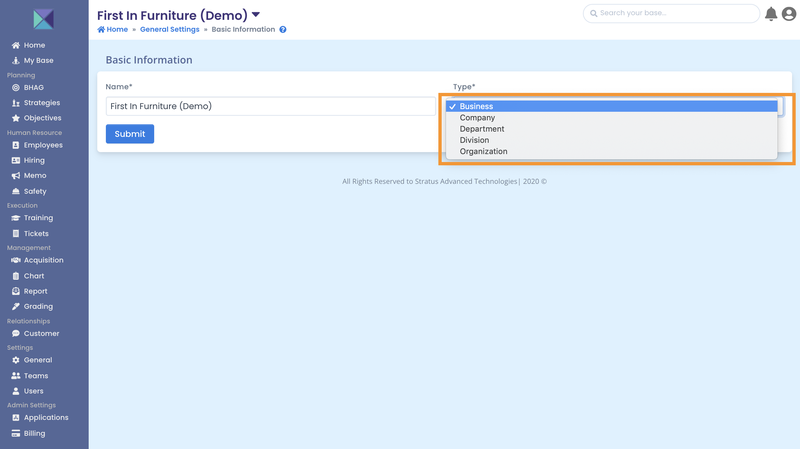Image resolution: width=800 pixels, height=449 pixels.
Task: Click the Stratus logo in sidebar
Action: click(x=43, y=19)
